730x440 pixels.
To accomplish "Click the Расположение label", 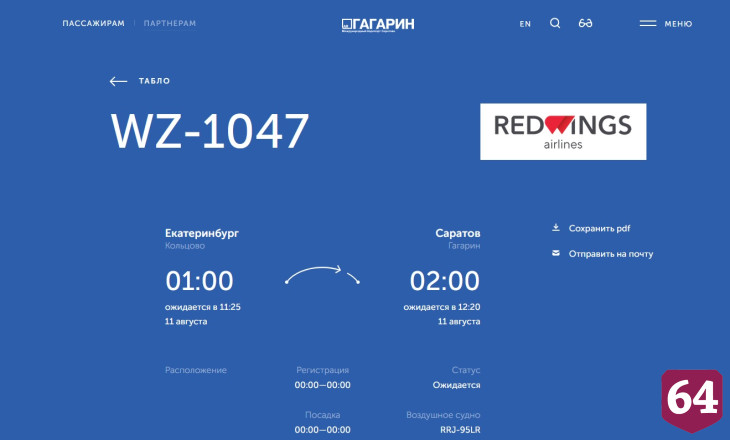I will click(x=196, y=370).
